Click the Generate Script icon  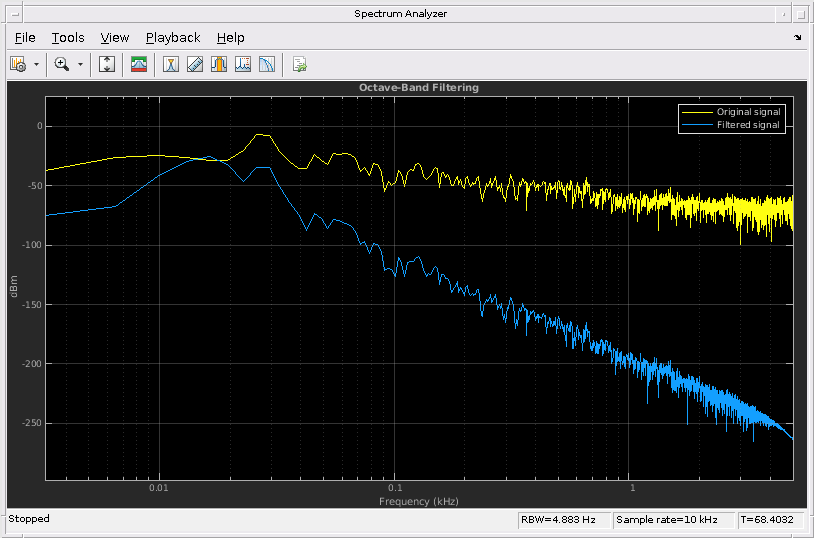[x=299, y=64]
